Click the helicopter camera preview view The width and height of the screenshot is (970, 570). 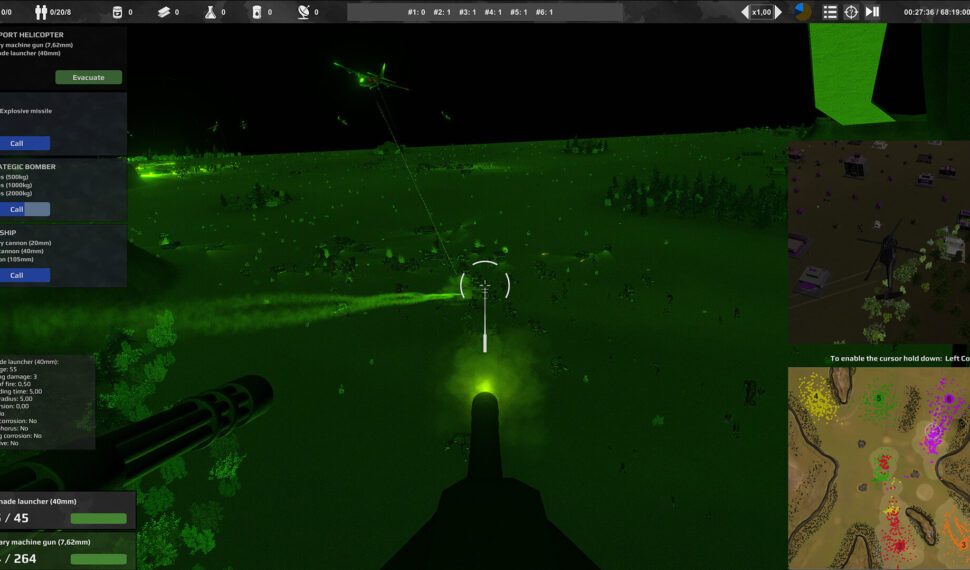tap(878, 242)
